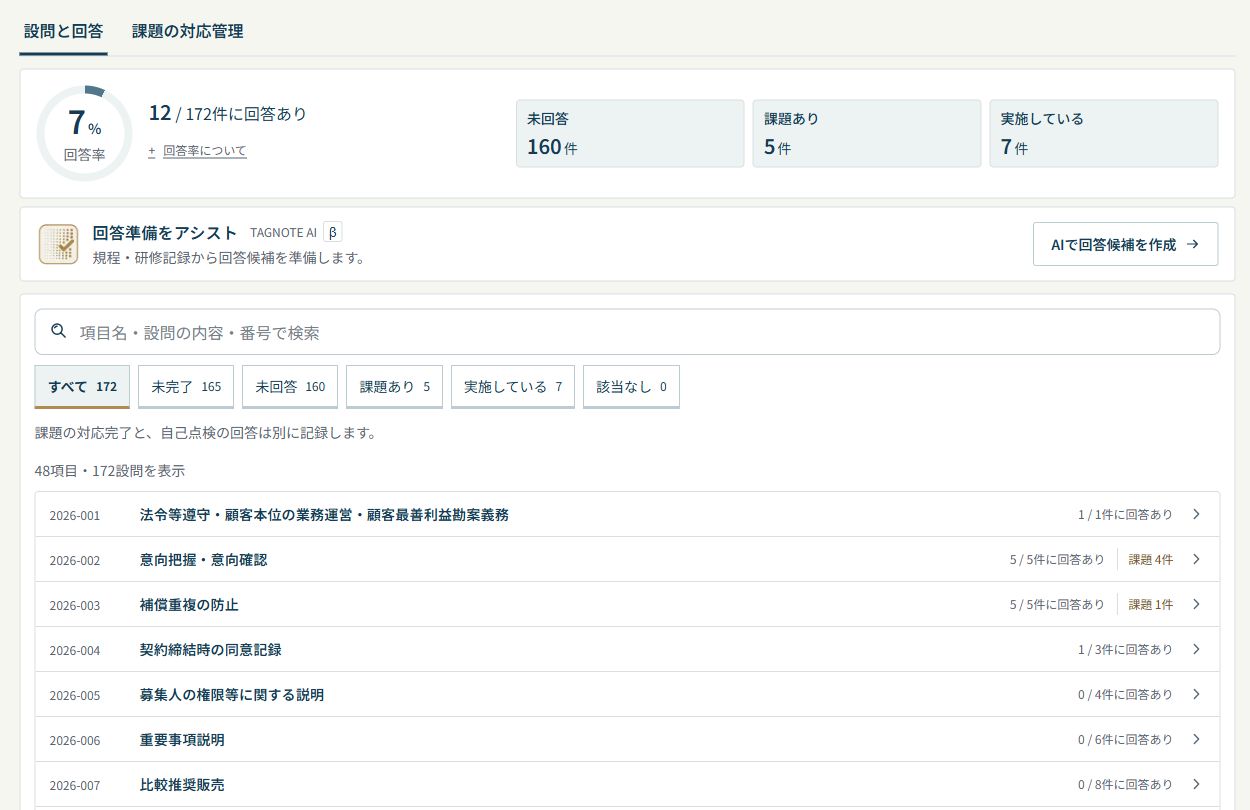1250x810 pixels.
Task: Expand row 2026-007 with its chevron
Action: [x=1197, y=784]
